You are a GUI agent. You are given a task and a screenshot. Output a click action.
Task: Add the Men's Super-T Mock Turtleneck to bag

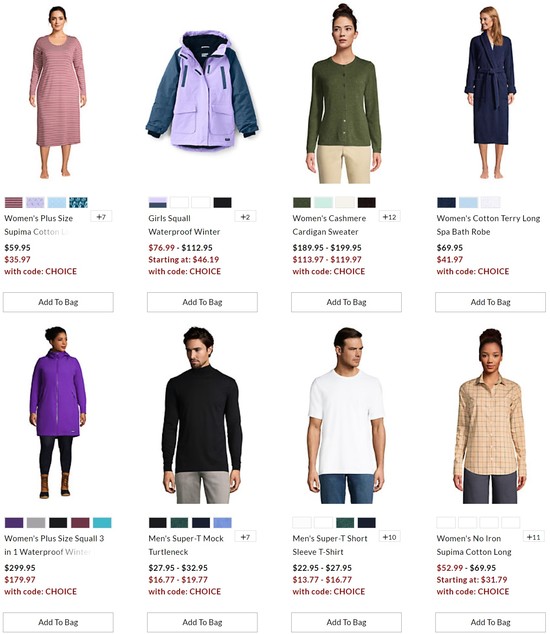[202, 622]
